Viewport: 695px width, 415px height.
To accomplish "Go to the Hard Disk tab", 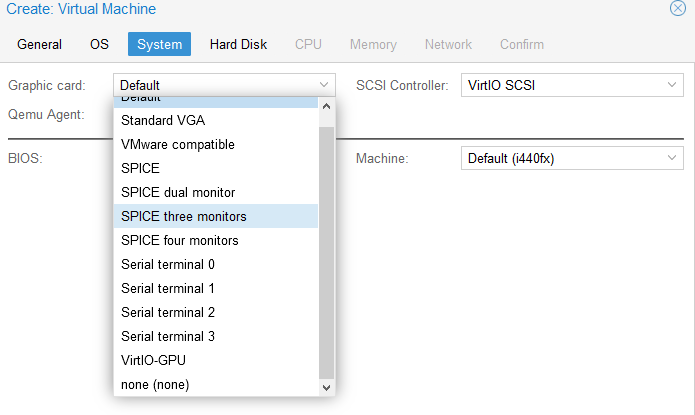I will [x=238, y=44].
